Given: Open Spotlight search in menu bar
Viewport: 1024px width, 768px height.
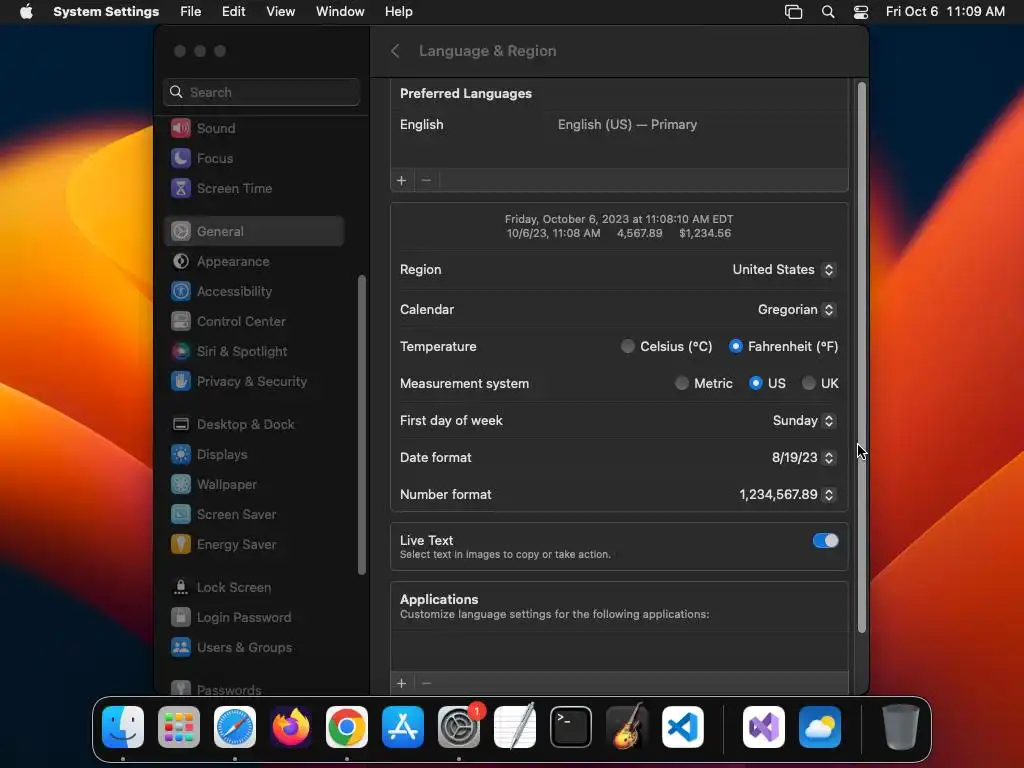Looking at the screenshot, I should (827, 12).
